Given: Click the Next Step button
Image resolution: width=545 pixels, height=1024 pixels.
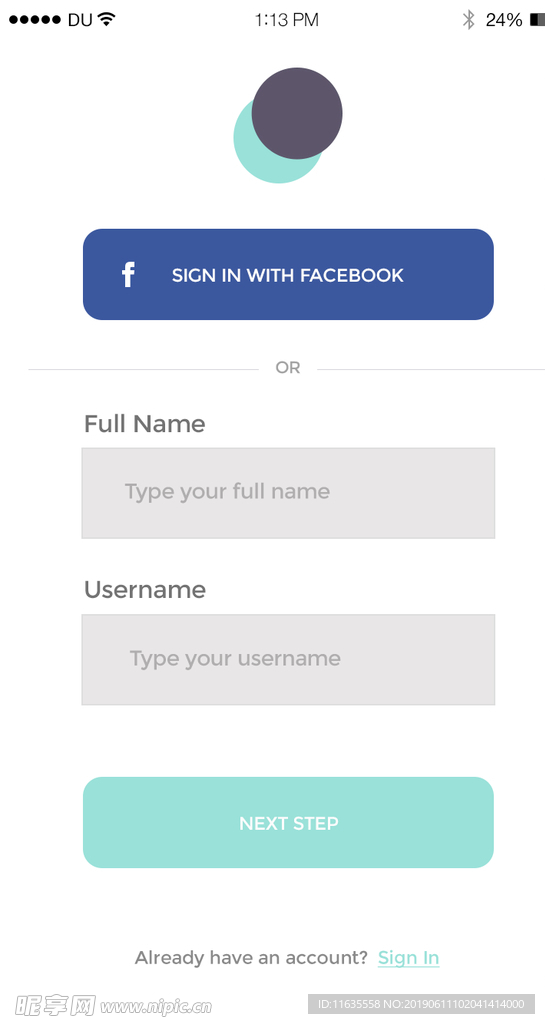Looking at the screenshot, I should pyautogui.click(x=288, y=822).
